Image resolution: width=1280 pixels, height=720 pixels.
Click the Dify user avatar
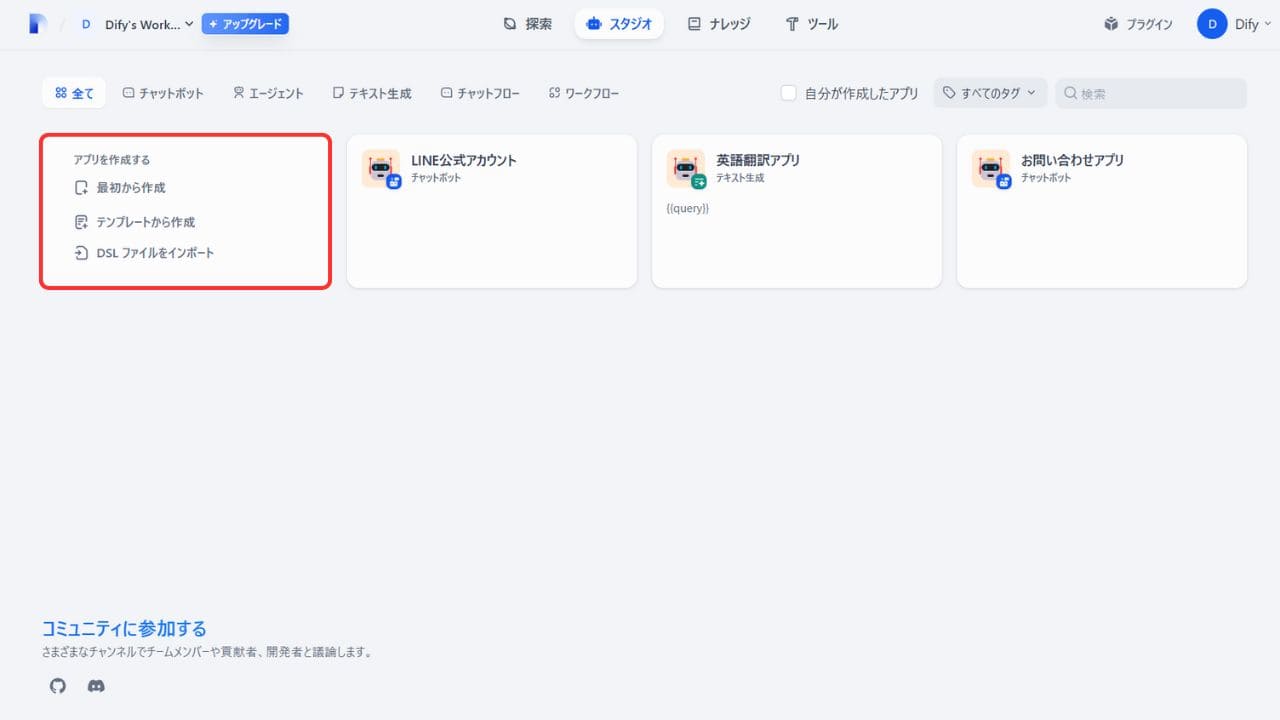coord(1212,24)
